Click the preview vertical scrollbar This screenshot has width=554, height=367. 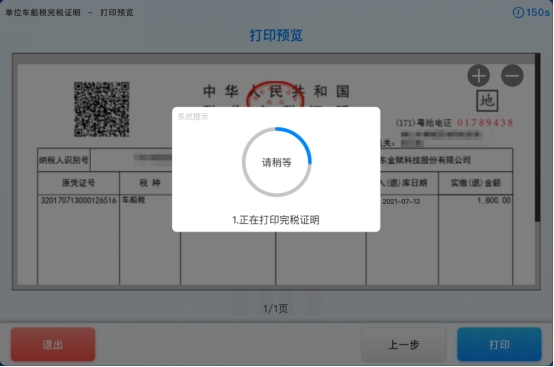[537, 138]
